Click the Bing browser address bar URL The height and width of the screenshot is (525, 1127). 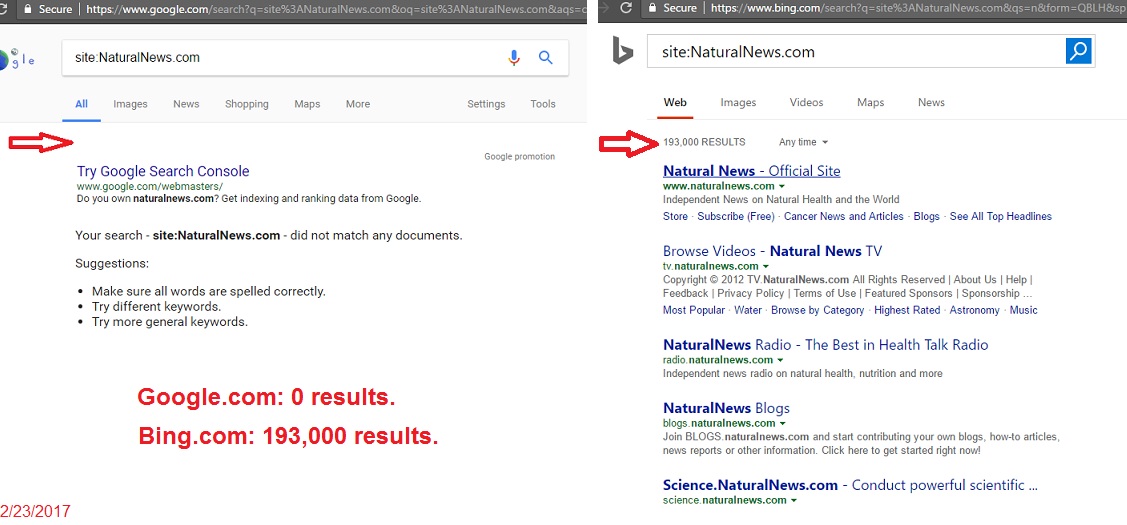point(919,9)
